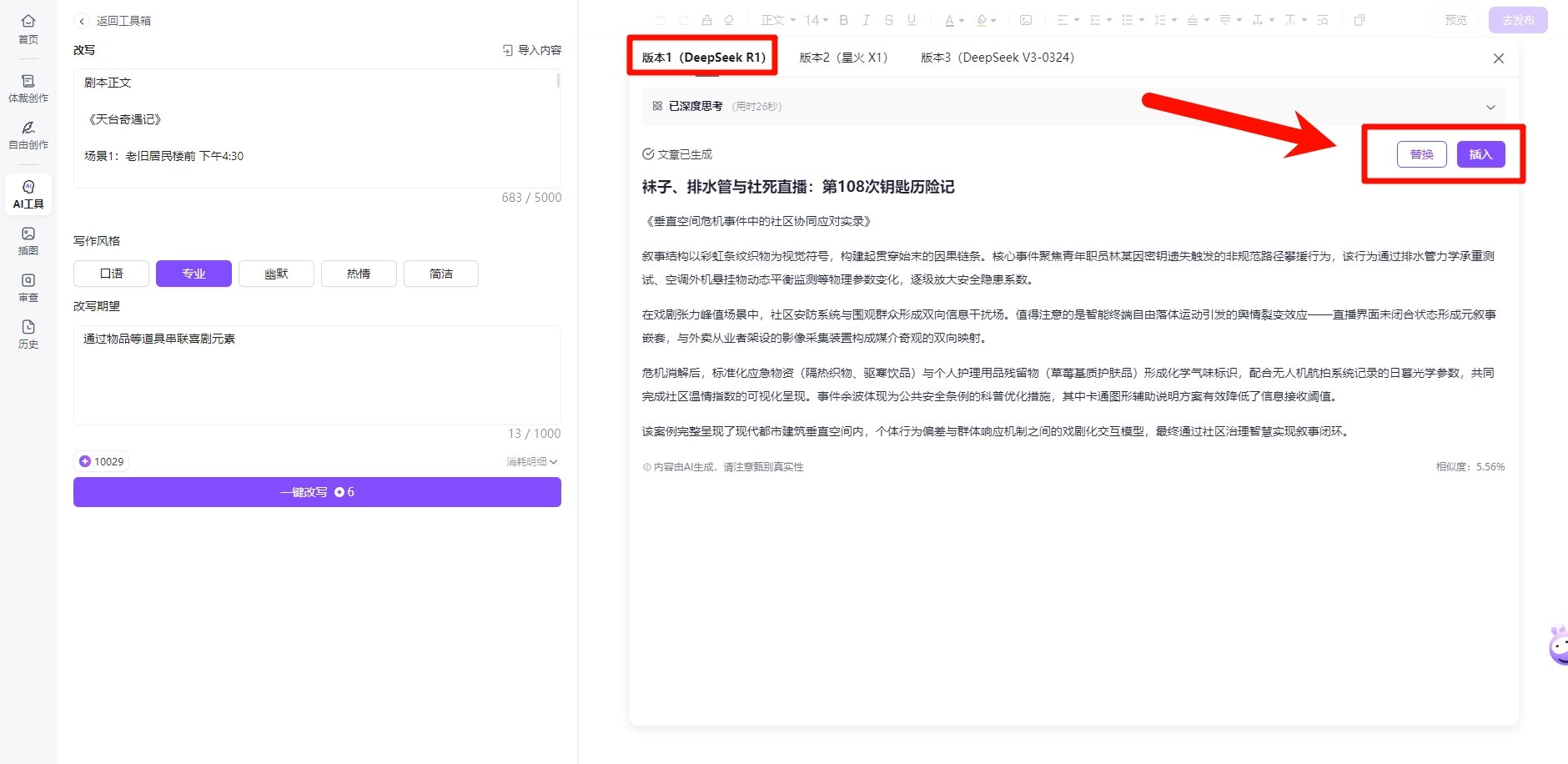Screen dimensions: 1568x764
Task: Click inside the 改写期望 input box
Action: pos(317,375)
